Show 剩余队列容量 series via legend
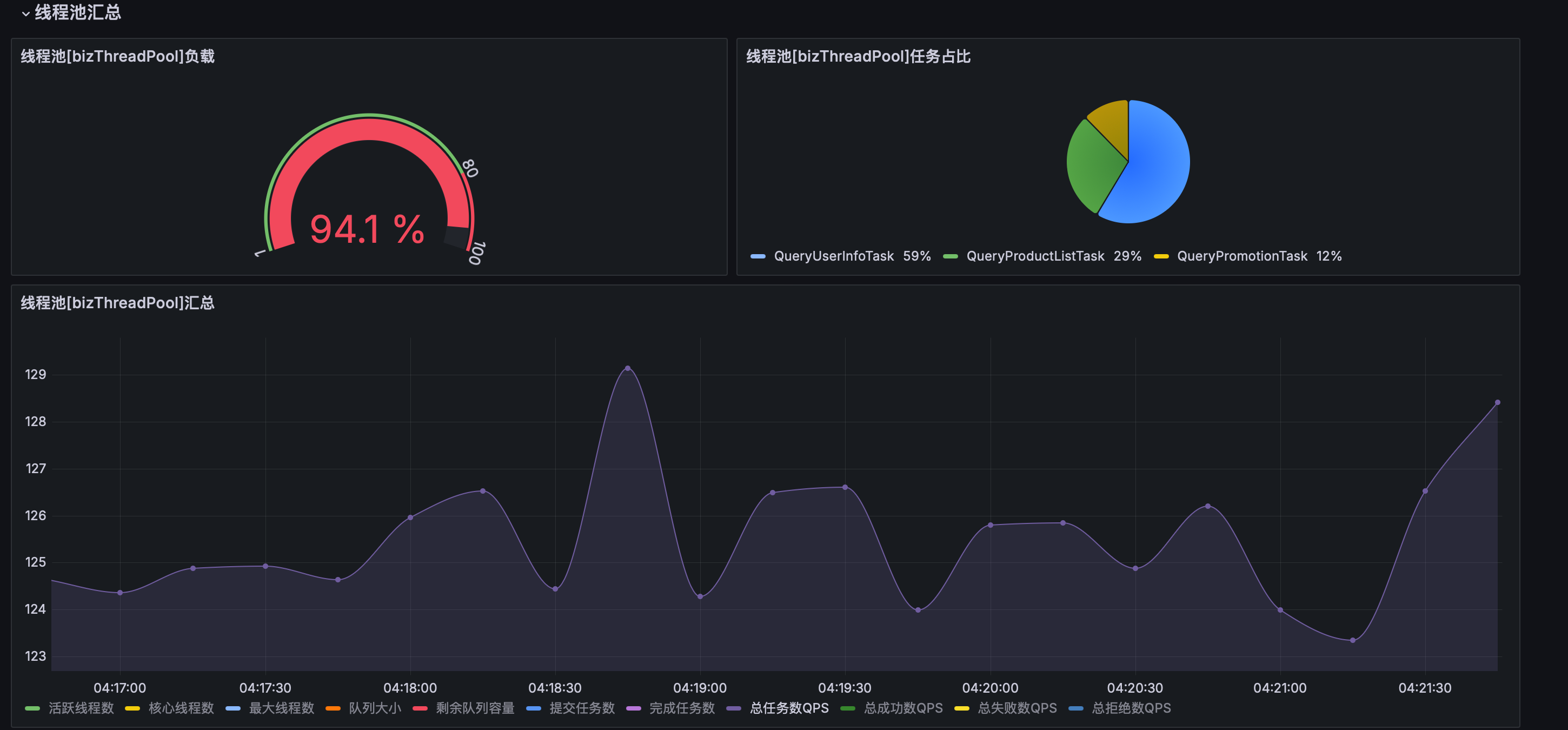The height and width of the screenshot is (730, 1568). pyautogui.click(x=475, y=708)
